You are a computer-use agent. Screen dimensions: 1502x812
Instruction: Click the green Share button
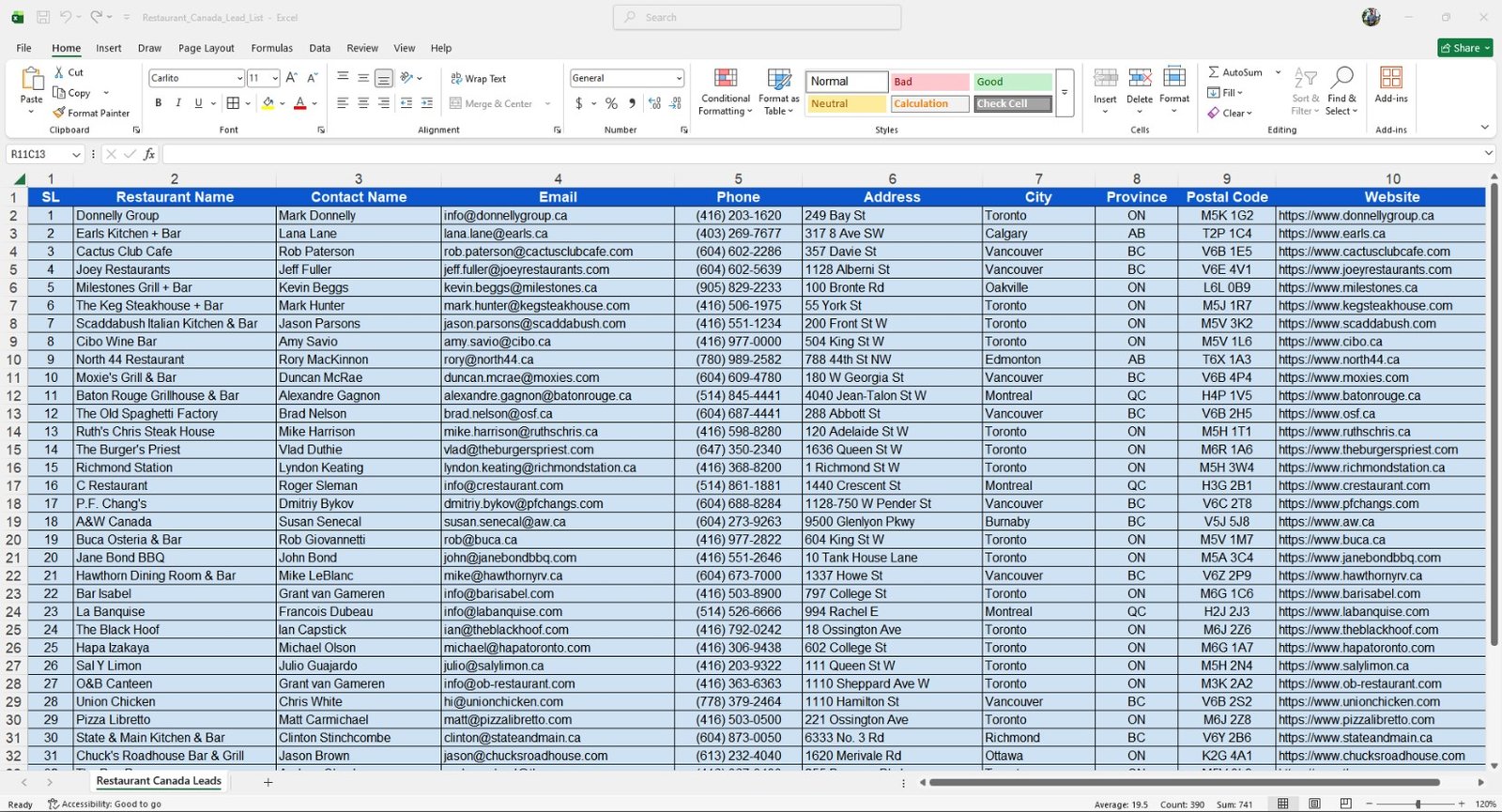(1464, 48)
